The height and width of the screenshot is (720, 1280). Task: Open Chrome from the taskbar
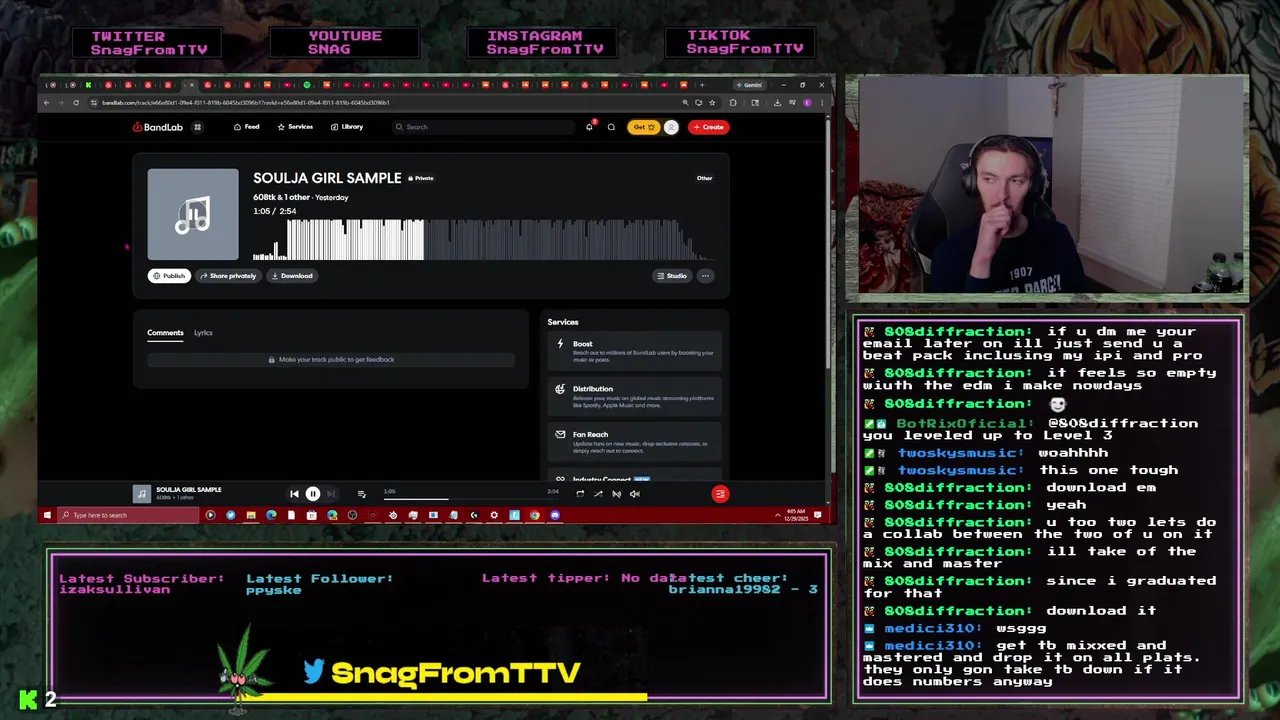pyautogui.click(x=535, y=515)
